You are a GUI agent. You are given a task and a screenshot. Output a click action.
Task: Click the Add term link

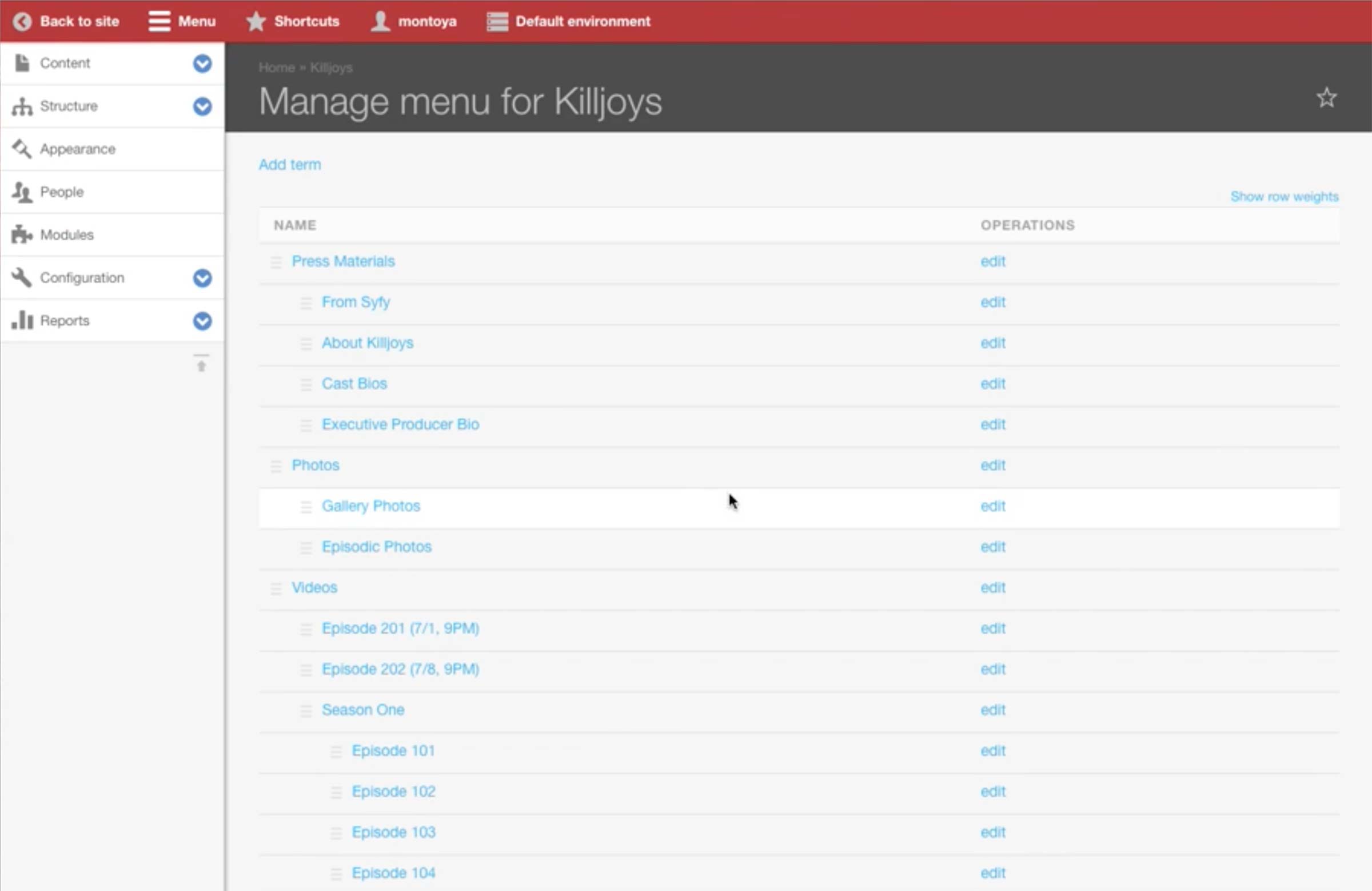(289, 164)
